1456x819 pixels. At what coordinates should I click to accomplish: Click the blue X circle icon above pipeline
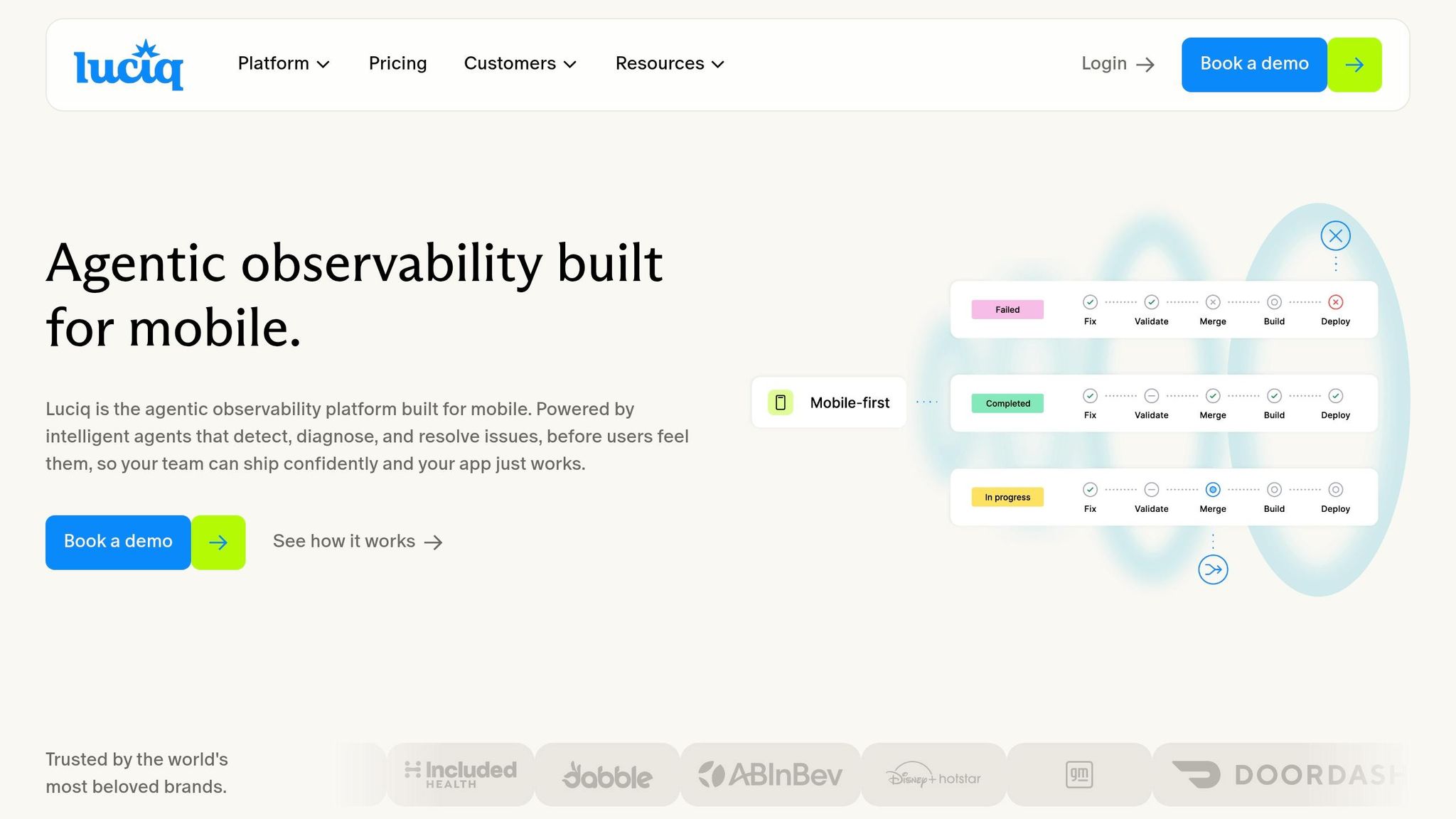[1336, 235]
